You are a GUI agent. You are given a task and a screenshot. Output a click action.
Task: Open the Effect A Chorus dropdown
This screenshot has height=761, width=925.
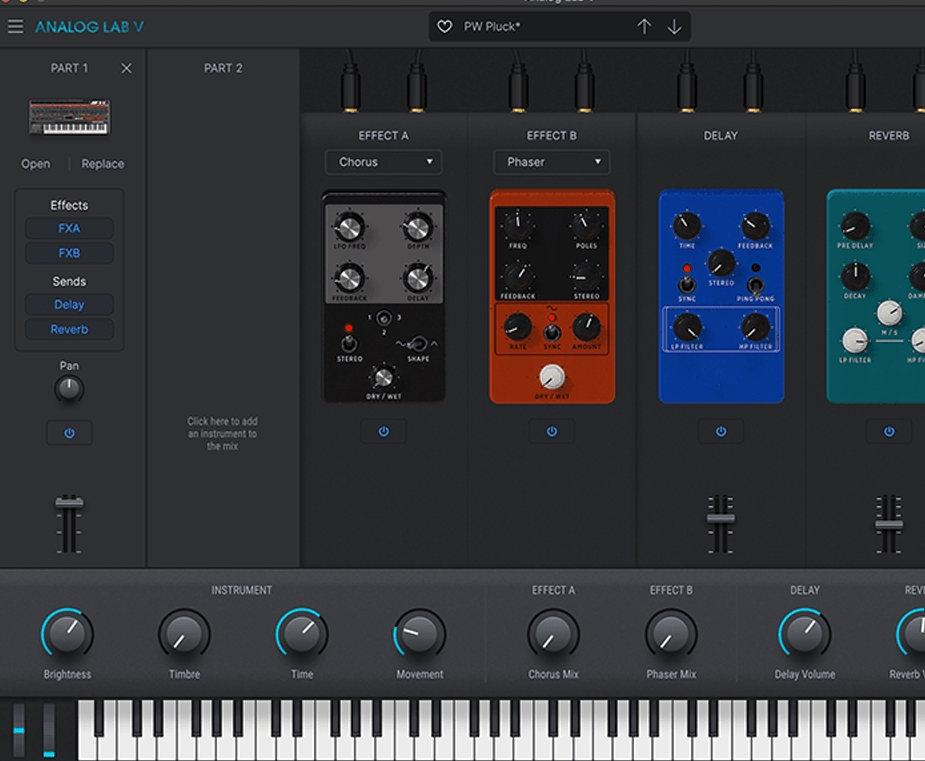(x=383, y=162)
